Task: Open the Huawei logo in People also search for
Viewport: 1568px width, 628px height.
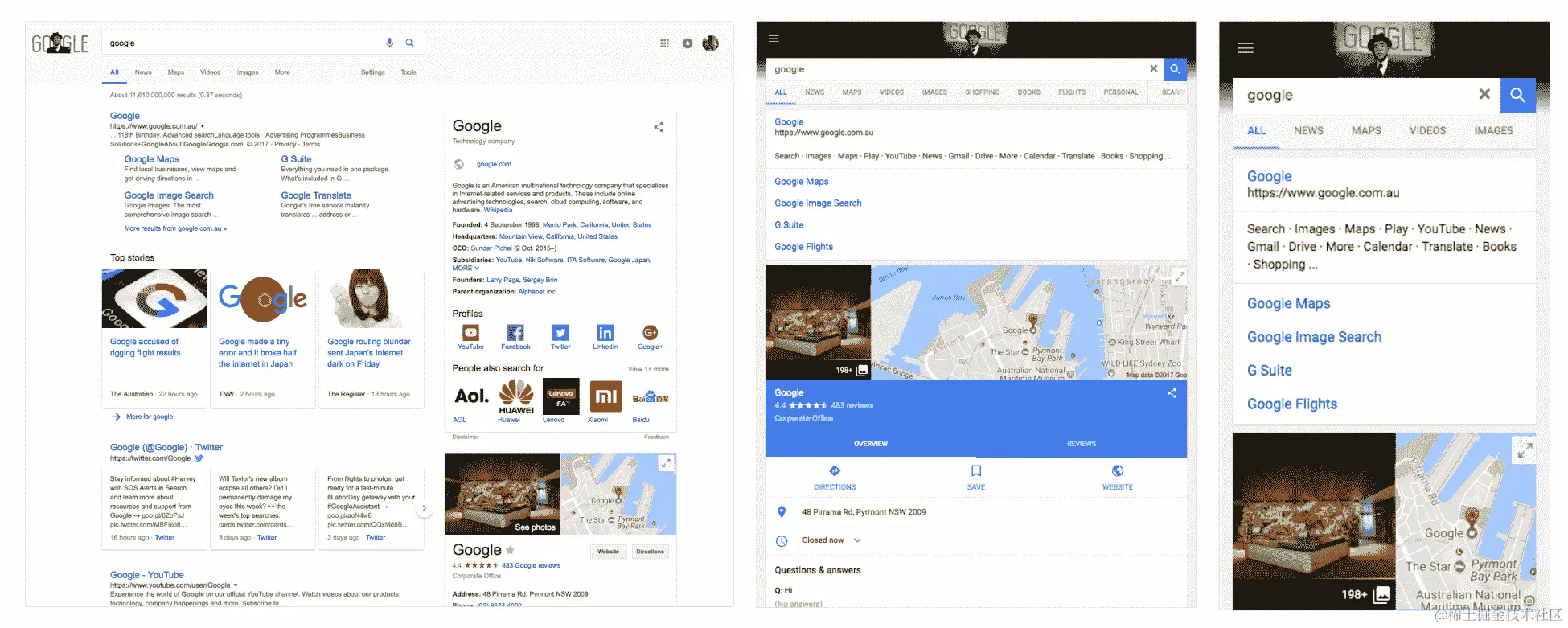Action: 516,397
